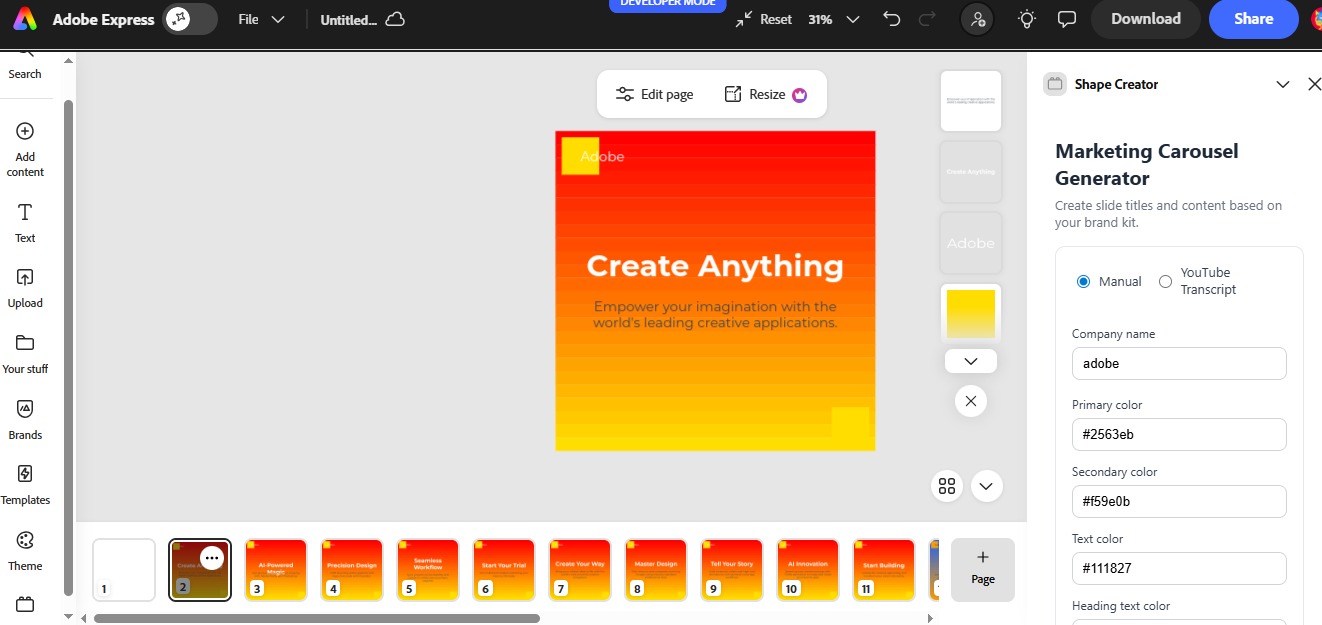Click the yellow square on canvas top-left
This screenshot has width=1322, height=625.
pos(580,156)
